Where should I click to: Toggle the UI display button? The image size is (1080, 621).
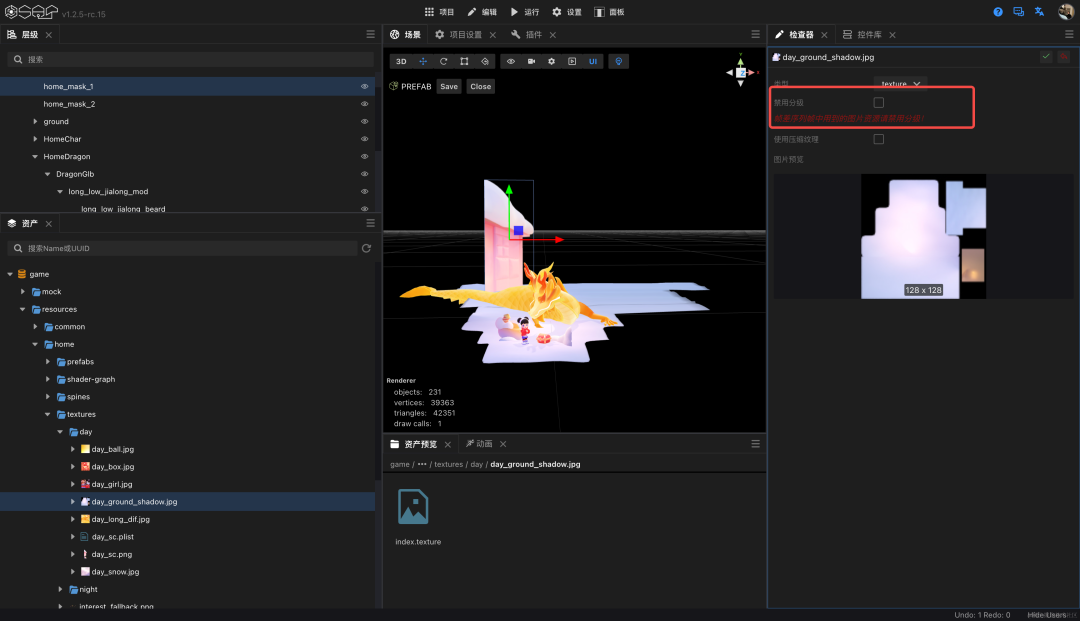(x=592, y=61)
